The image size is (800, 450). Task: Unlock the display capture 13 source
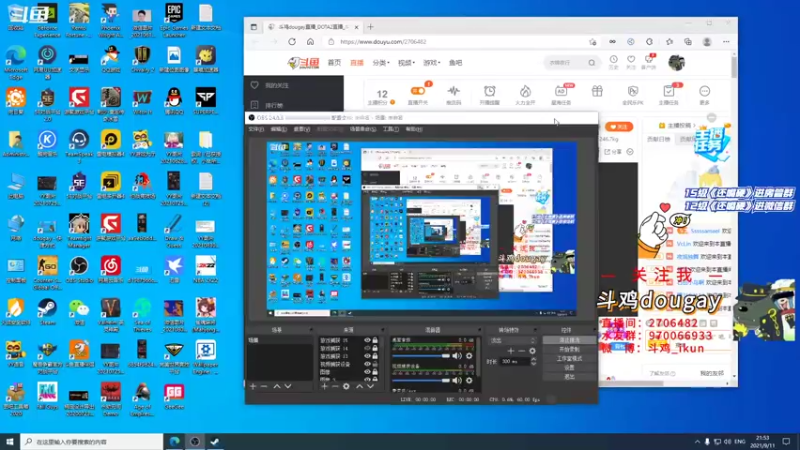(375, 356)
